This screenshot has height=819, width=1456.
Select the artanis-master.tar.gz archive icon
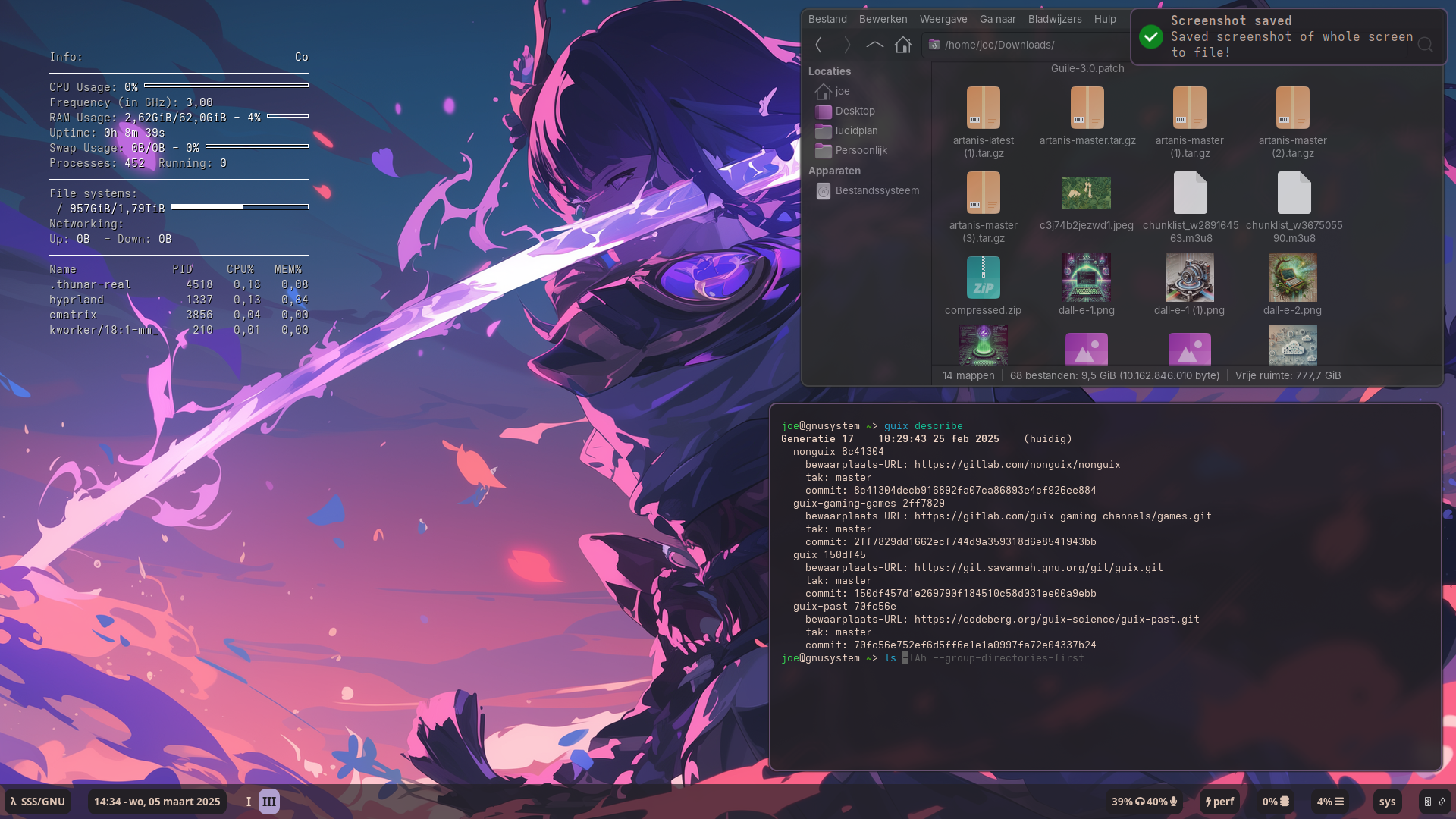click(x=1087, y=108)
